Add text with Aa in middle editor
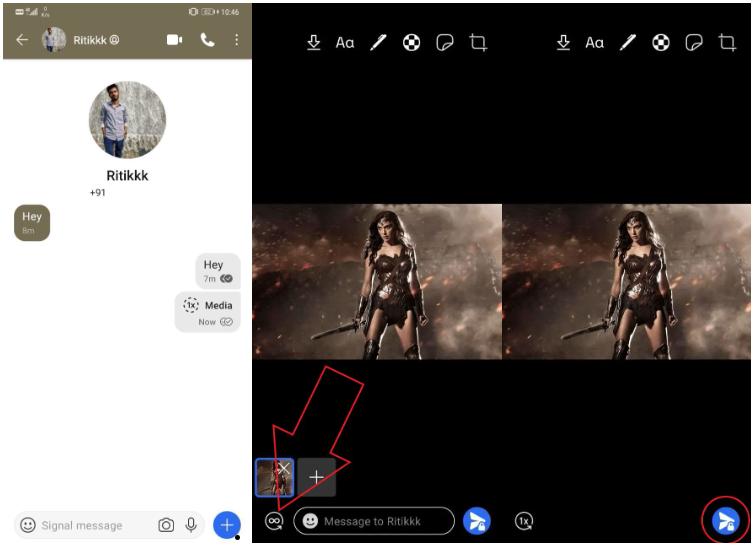 coord(345,43)
